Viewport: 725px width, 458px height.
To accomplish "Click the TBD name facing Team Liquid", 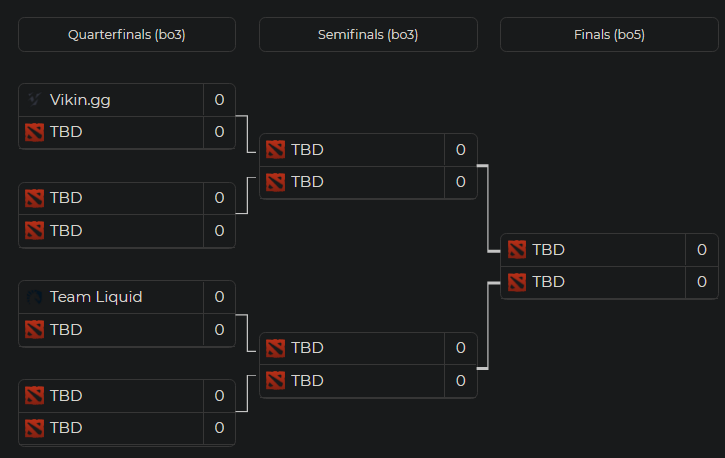I will [66, 329].
